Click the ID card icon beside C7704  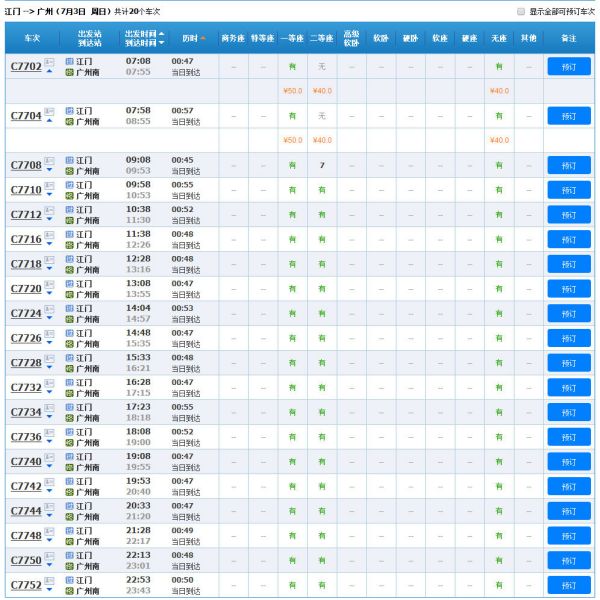(49, 111)
